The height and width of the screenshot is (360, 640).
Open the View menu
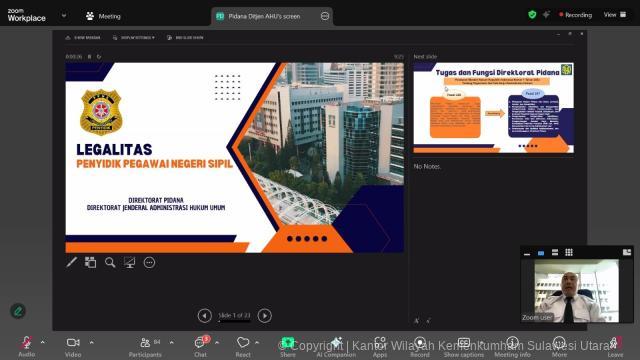(615, 15)
